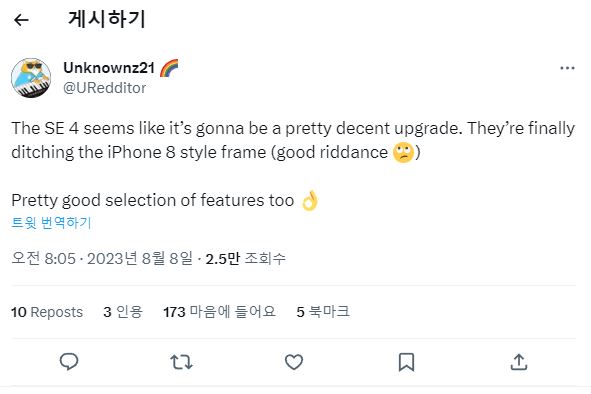591x394 pixels.
Task: Click 트윗 번역하기 translate link
Action: tap(51, 222)
